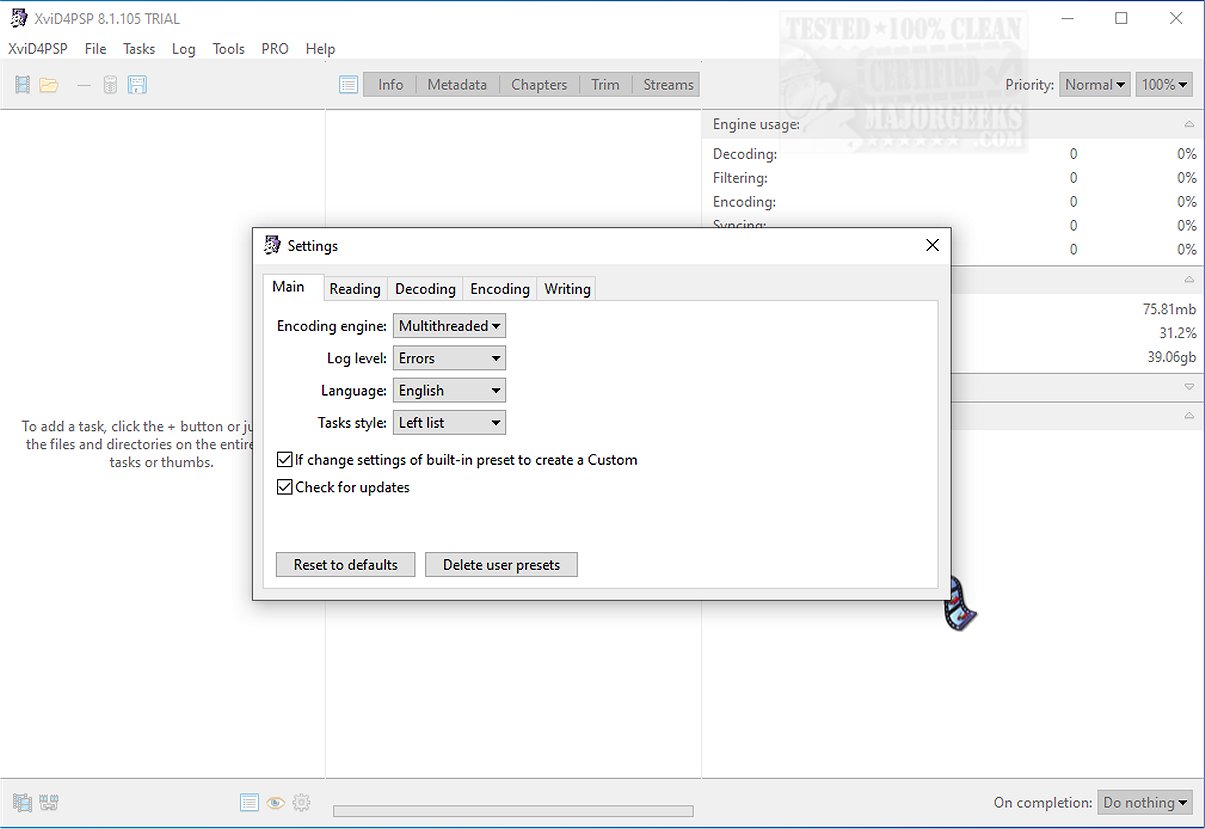Viewport: 1205px width, 829px height.
Task: Click the add video task film icon
Action: (22, 85)
